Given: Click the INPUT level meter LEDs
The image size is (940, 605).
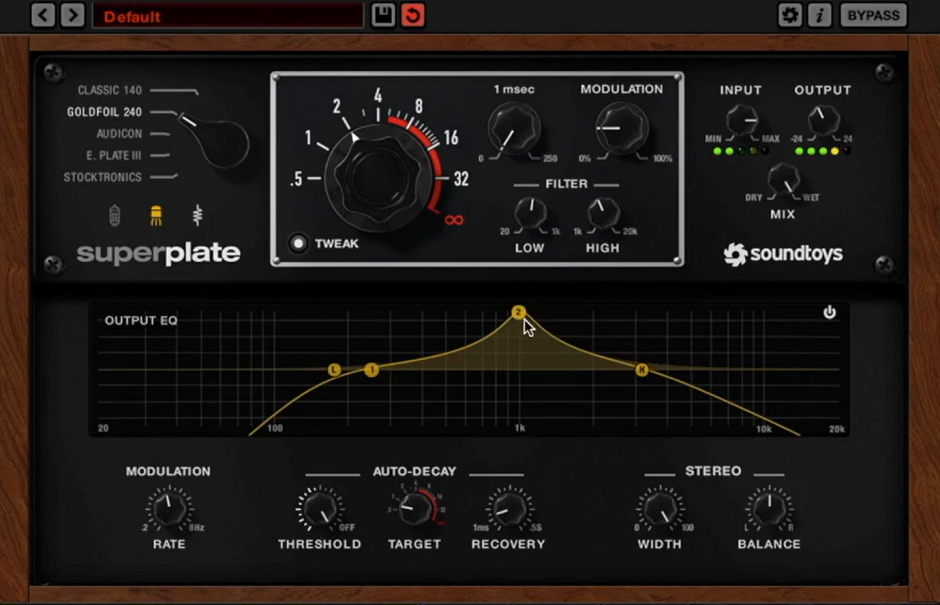Looking at the screenshot, I should (x=741, y=151).
